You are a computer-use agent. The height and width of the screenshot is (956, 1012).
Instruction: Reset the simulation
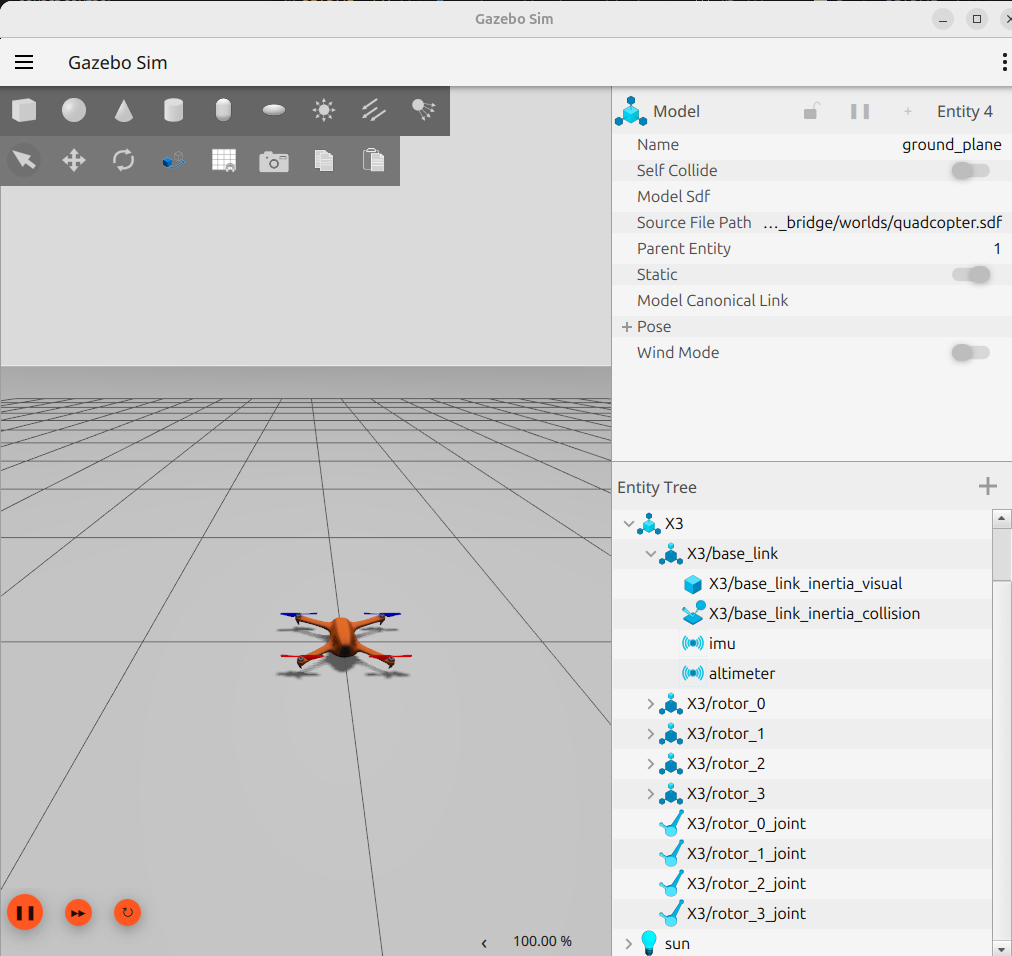[x=127, y=912]
